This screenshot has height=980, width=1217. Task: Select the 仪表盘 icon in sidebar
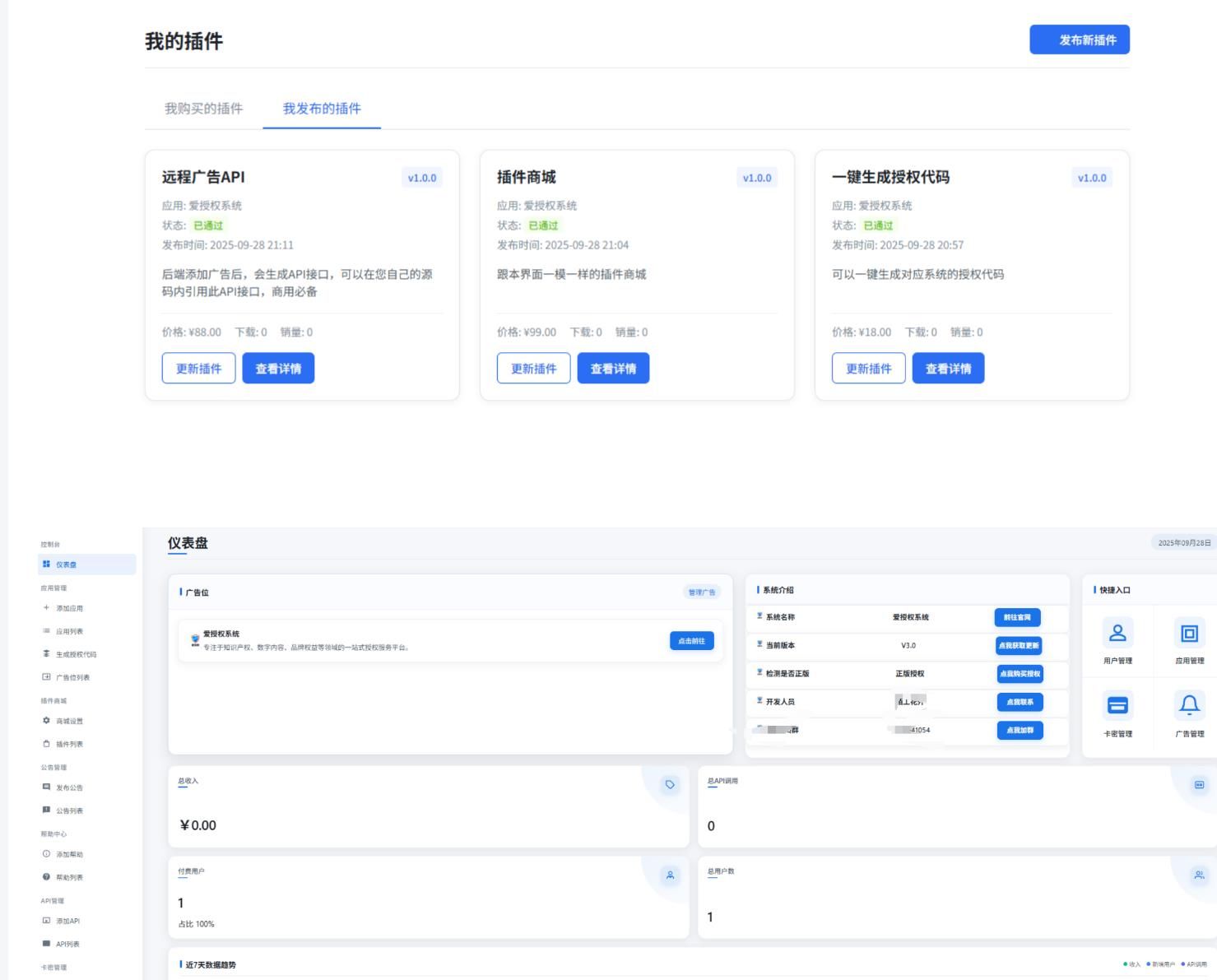point(46,565)
